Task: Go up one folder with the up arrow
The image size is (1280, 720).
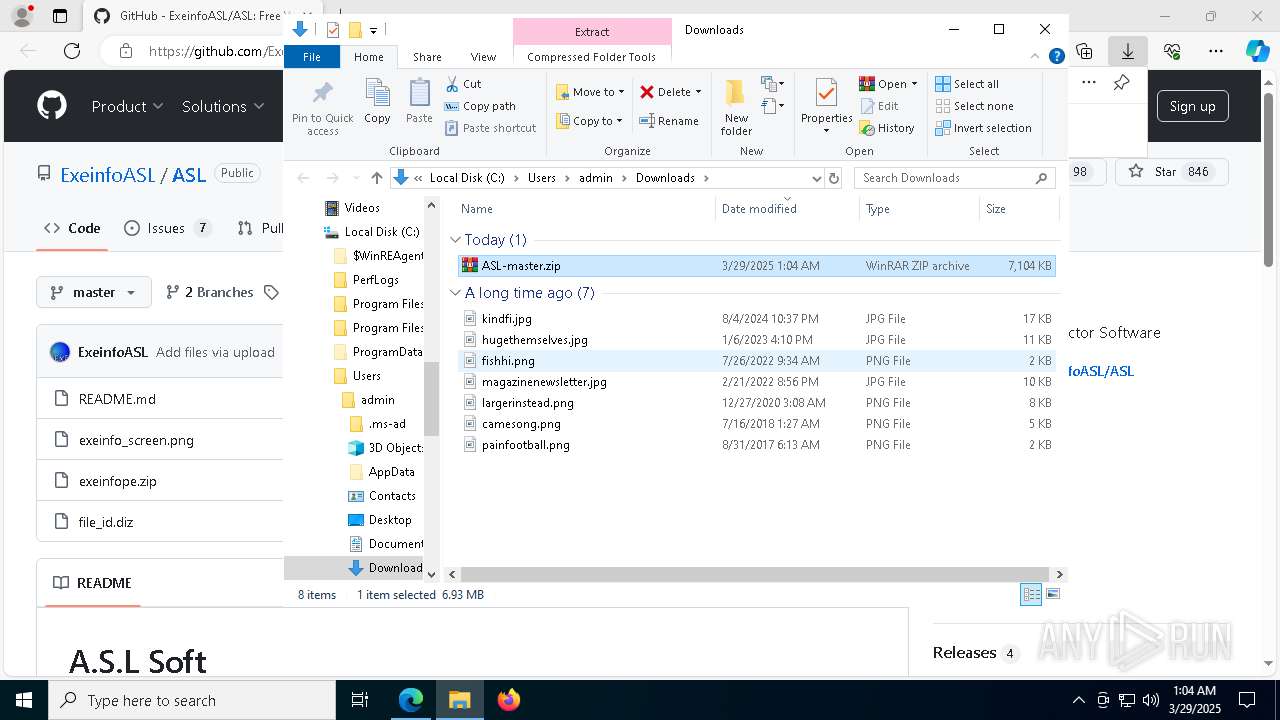Action: (376, 178)
